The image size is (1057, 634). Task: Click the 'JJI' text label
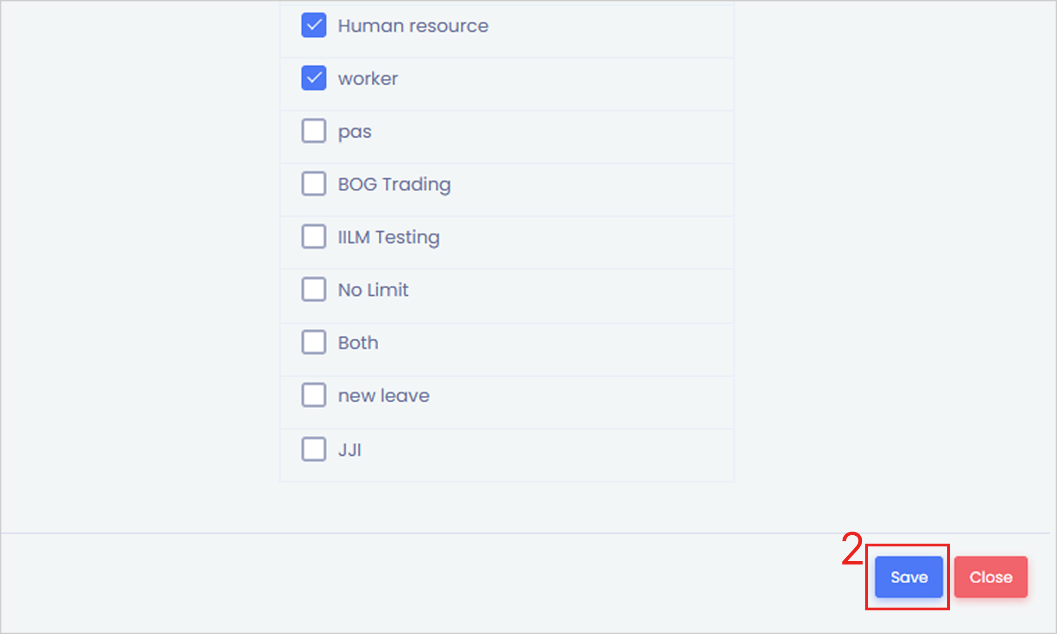coord(350,450)
